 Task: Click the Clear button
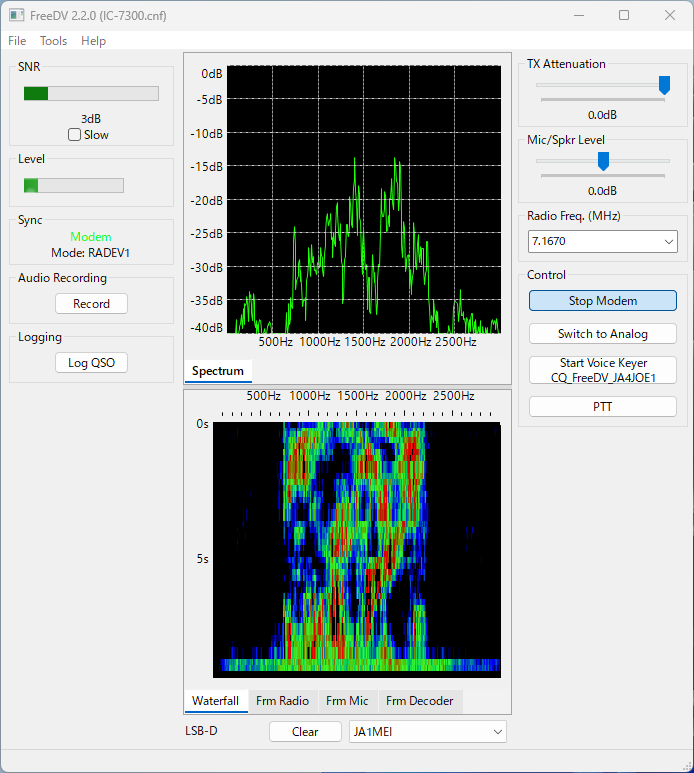coord(305,732)
